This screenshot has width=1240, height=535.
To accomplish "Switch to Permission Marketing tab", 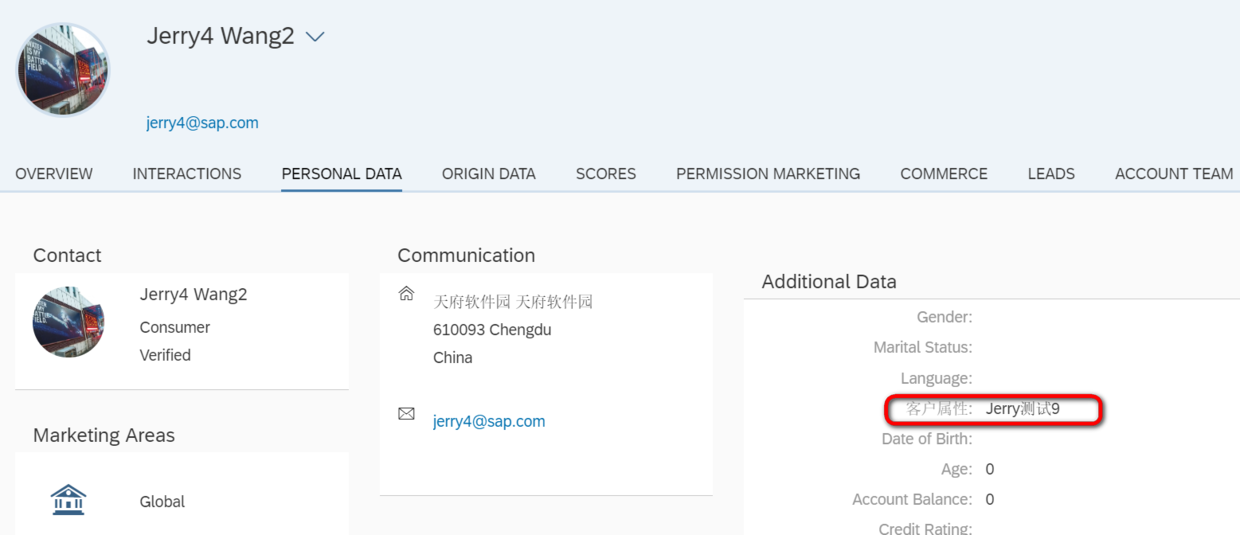I will pyautogui.click(x=768, y=174).
